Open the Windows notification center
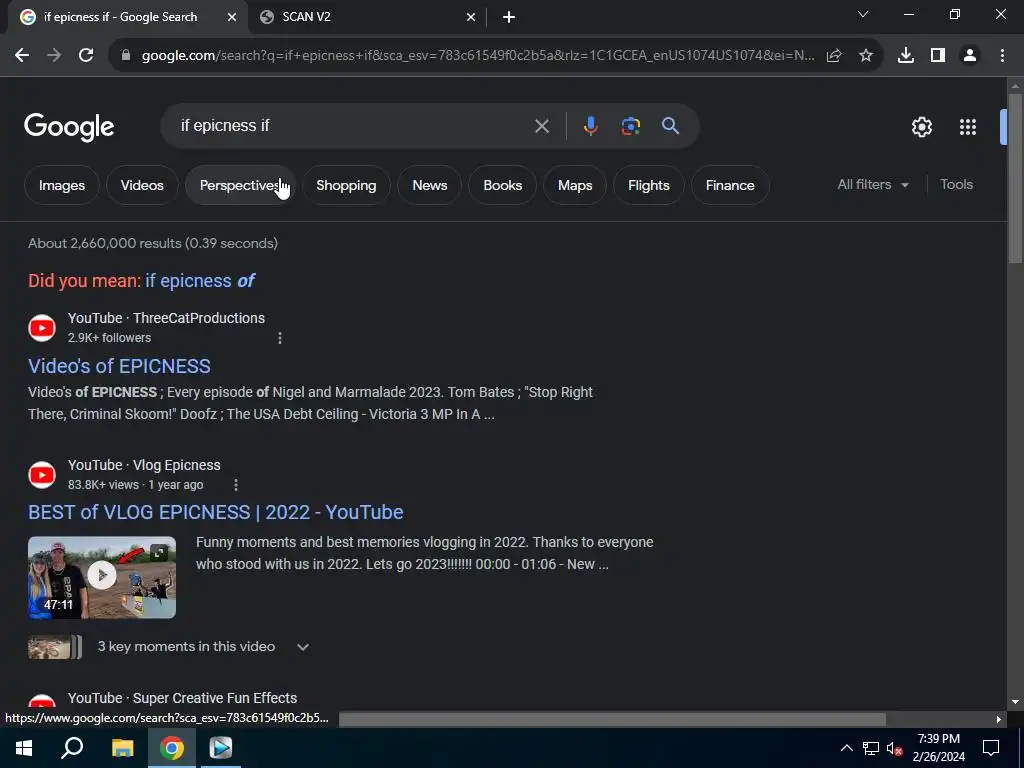Screen dimensions: 1024x768 (x=991, y=748)
